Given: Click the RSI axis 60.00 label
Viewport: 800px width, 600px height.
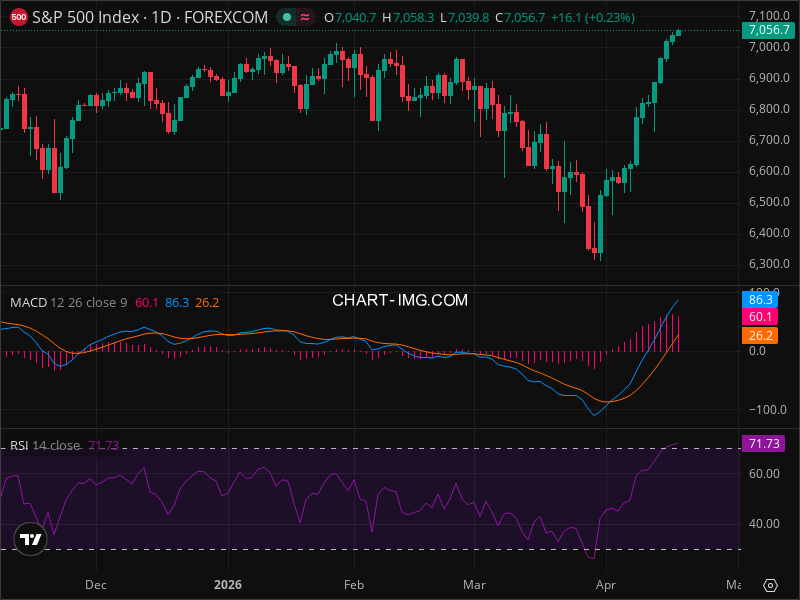Looking at the screenshot, I should click(x=764, y=474).
